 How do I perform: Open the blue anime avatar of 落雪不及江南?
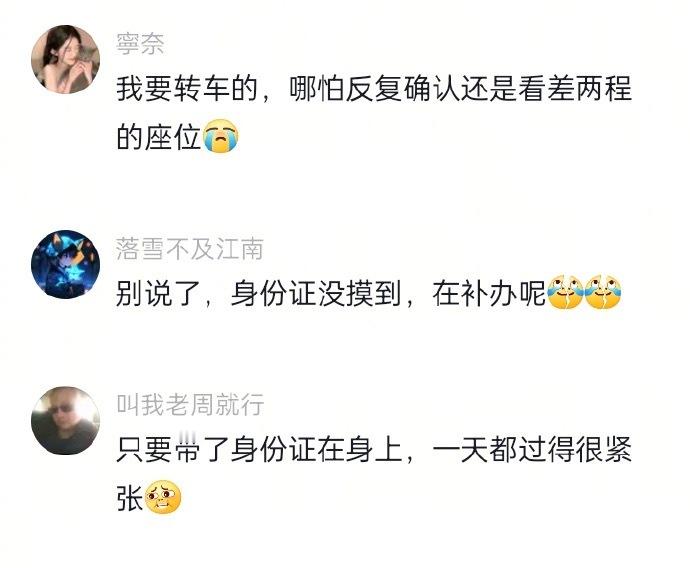(x=66, y=264)
